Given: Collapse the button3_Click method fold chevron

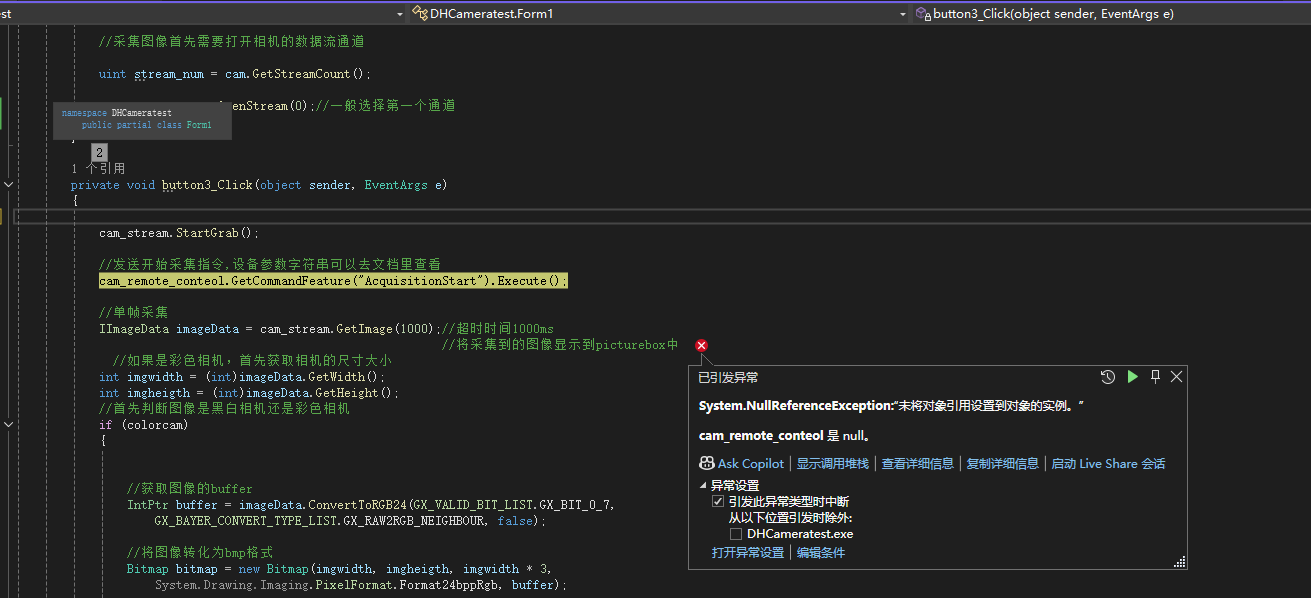Looking at the screenshot, I should tap(8, 185).
